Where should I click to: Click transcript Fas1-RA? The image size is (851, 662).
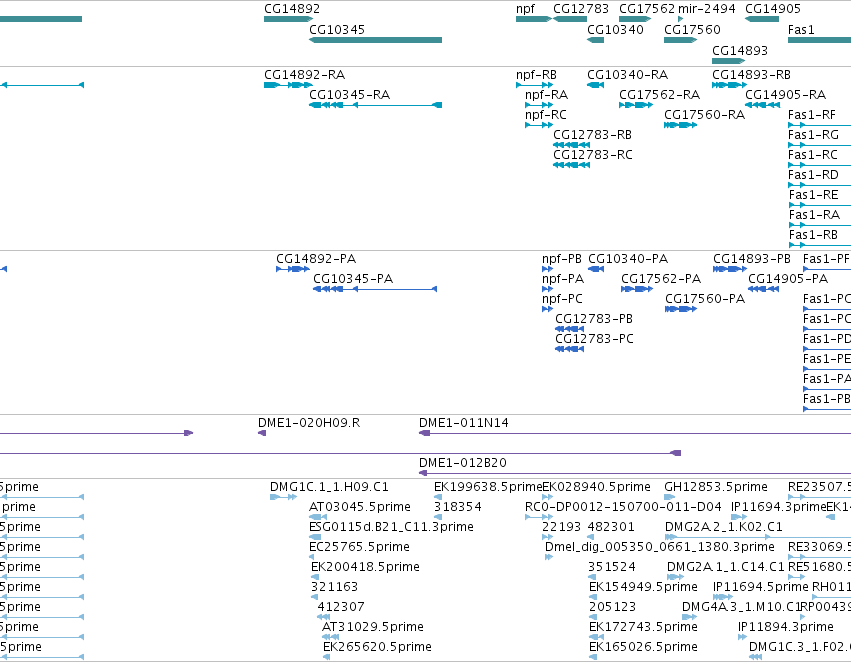[x=814, y=215]
